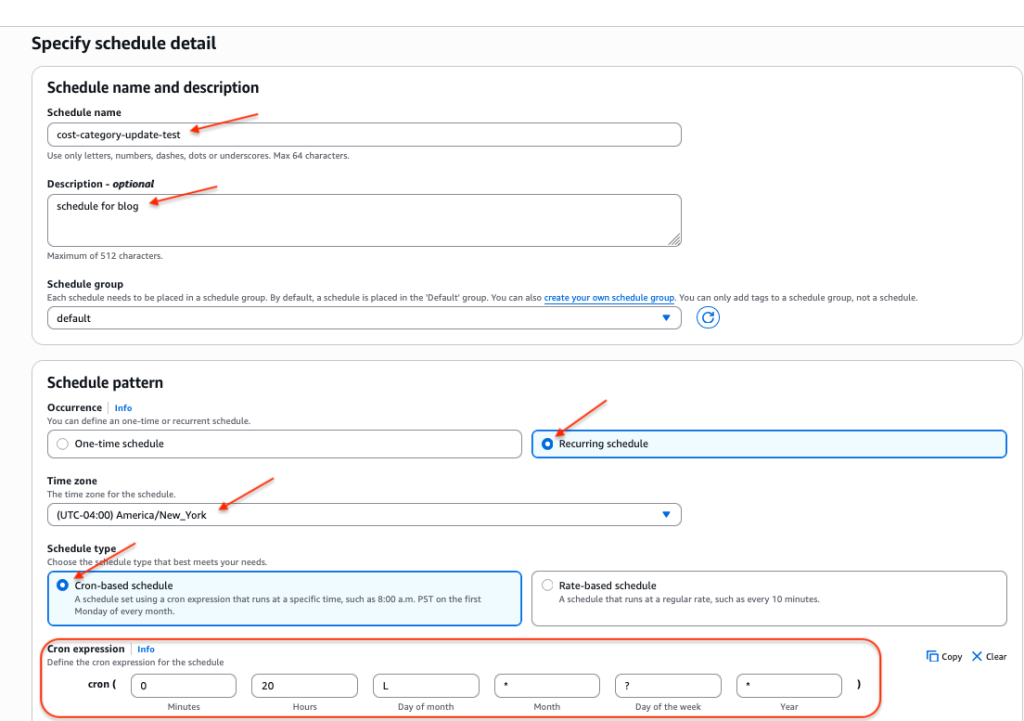Click the cron Day of month field
Screen dimensions: 1024x721
click(x=426, y=686)
